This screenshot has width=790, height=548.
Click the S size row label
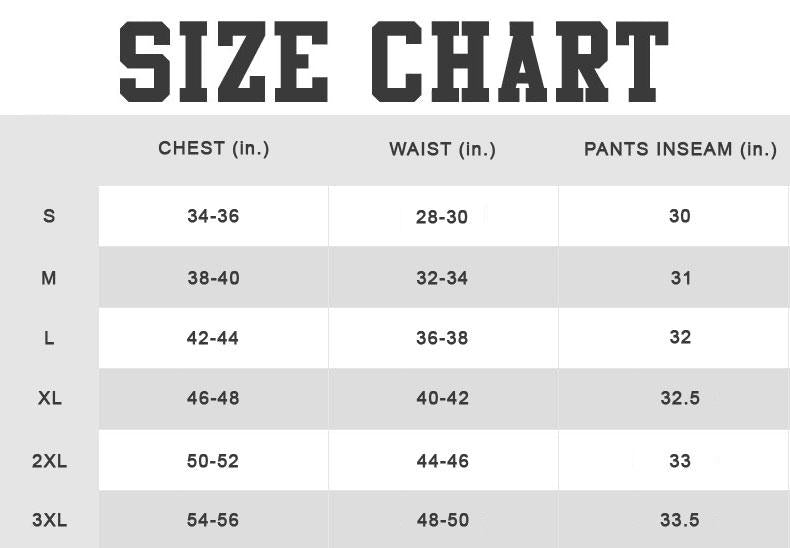pos(49,216)
